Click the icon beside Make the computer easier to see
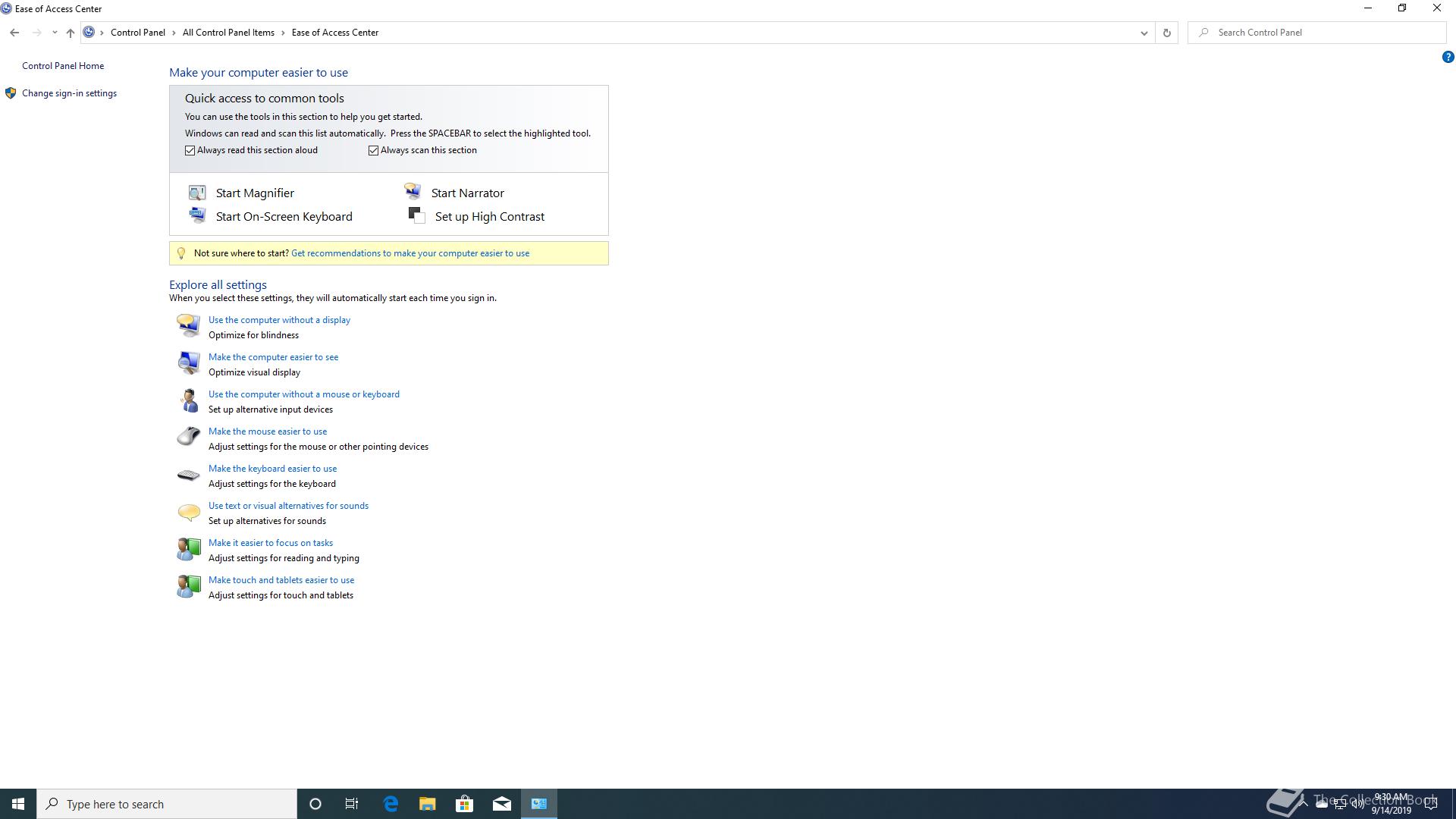The width and height of the screenshot is (1456, 819). (x=188, y=362)
